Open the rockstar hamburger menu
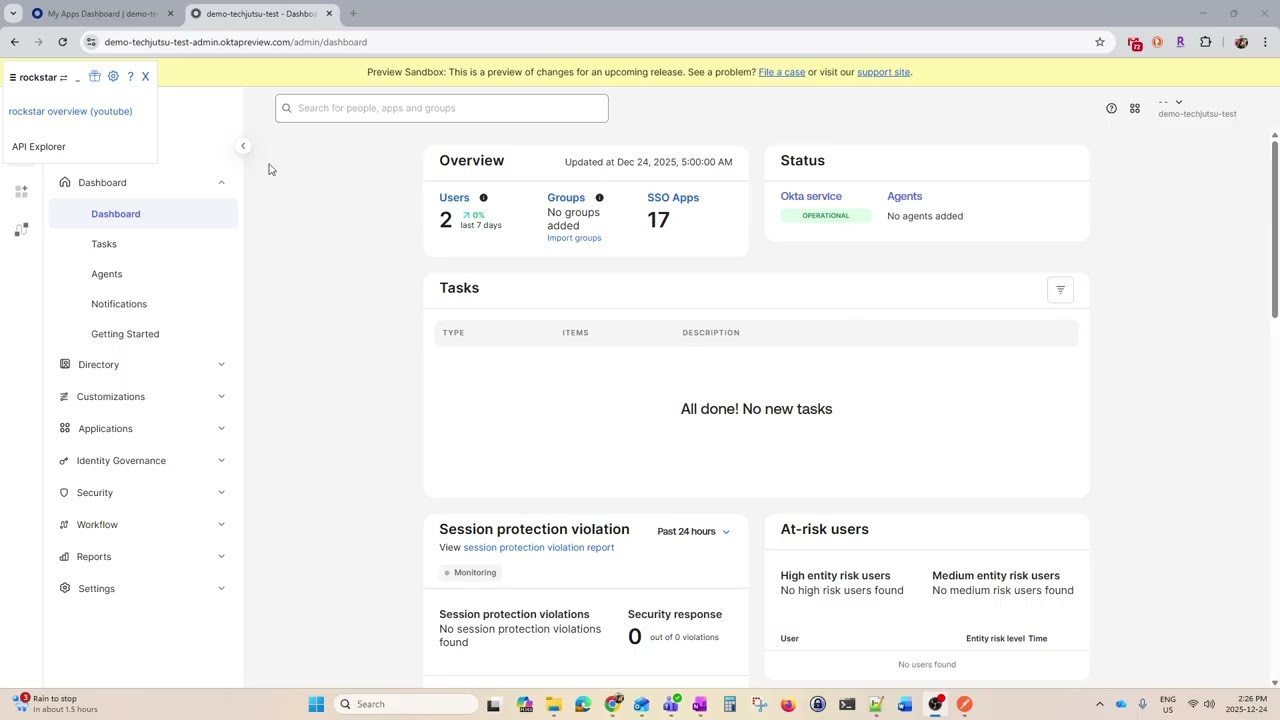The height and width of the screenshot is (720, 1280). pyautogui.click(x=13, y=77)
